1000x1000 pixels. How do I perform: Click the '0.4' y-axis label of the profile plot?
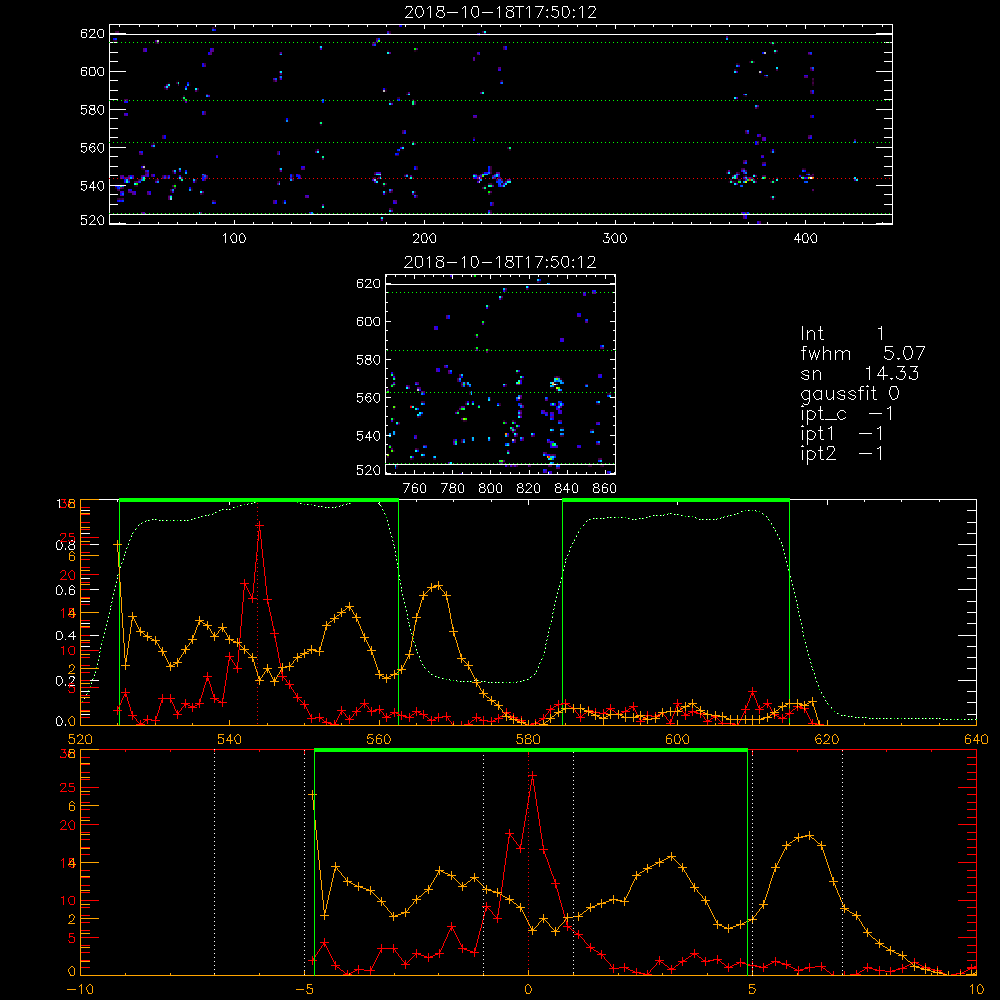pos(65,635)
